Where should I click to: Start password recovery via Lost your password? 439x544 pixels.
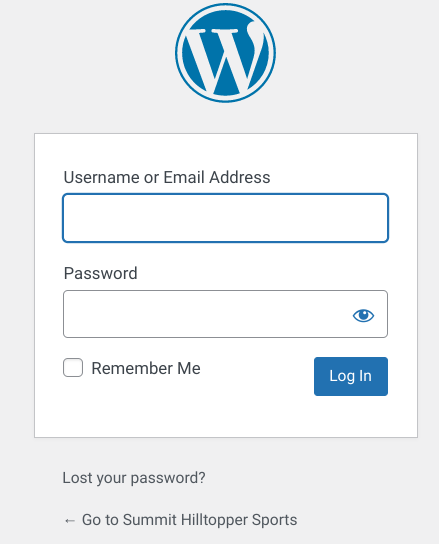click(134, 478)
